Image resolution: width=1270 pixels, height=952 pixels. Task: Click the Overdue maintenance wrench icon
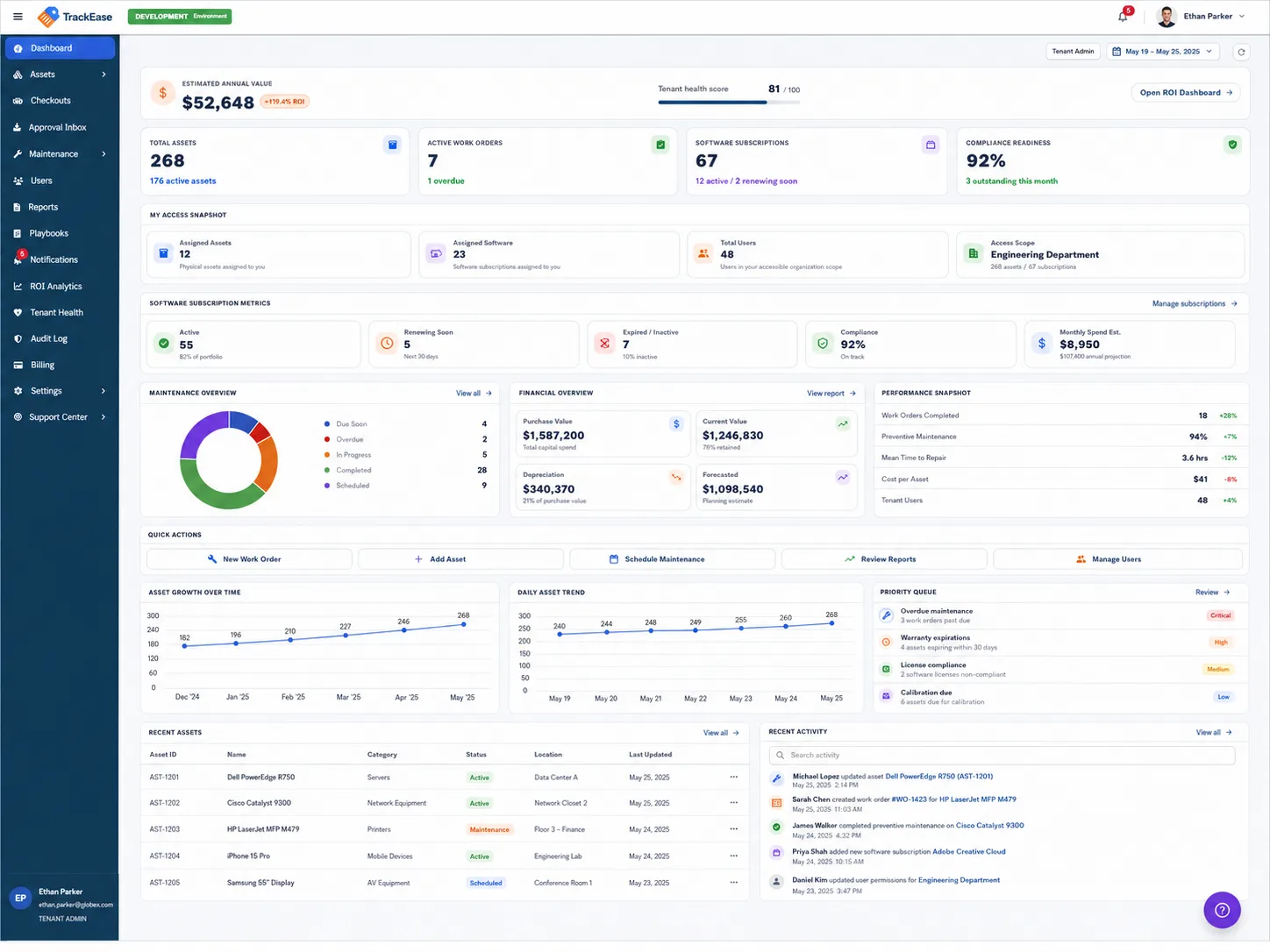886,615
